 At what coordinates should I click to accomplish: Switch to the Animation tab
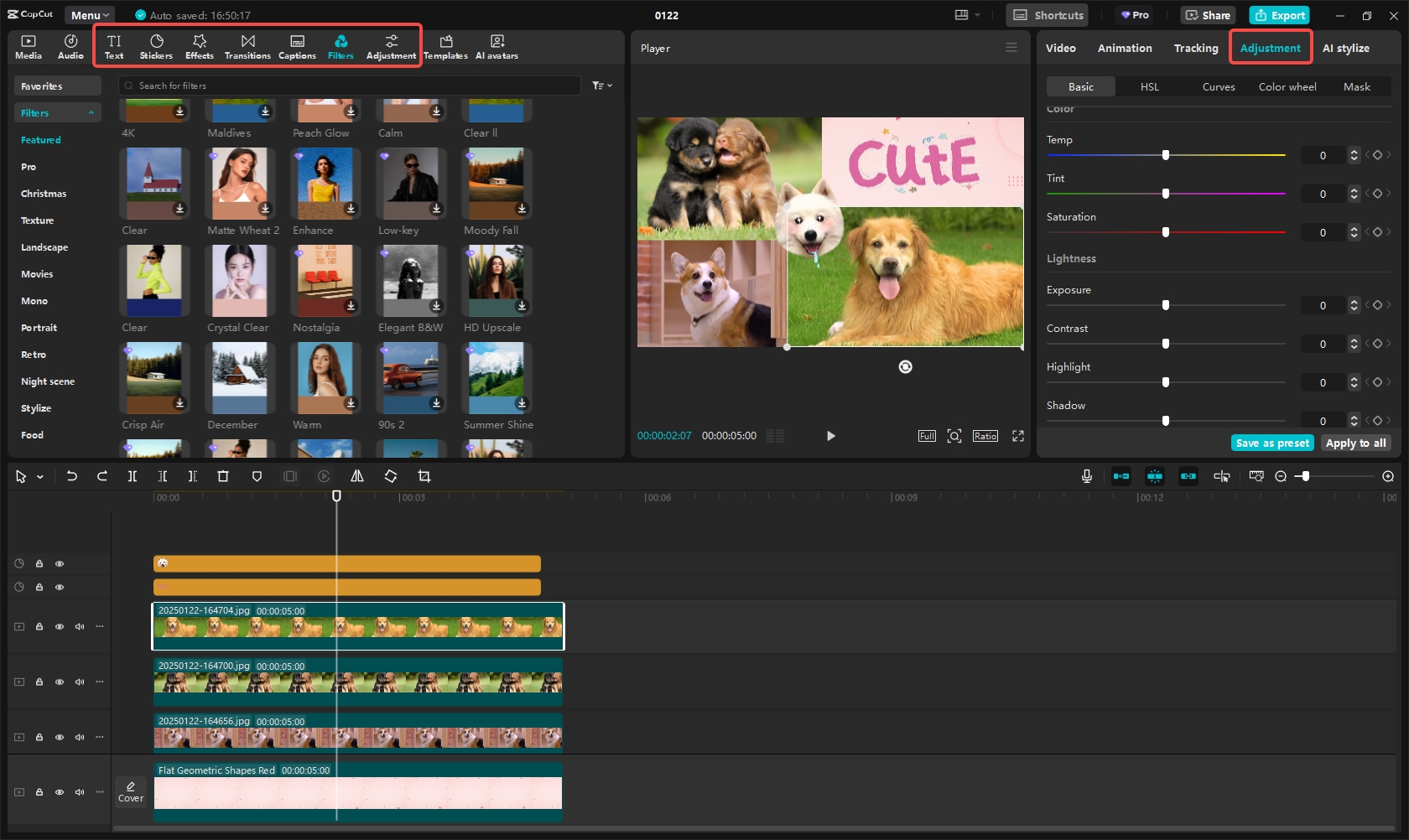coord(1125,49)
